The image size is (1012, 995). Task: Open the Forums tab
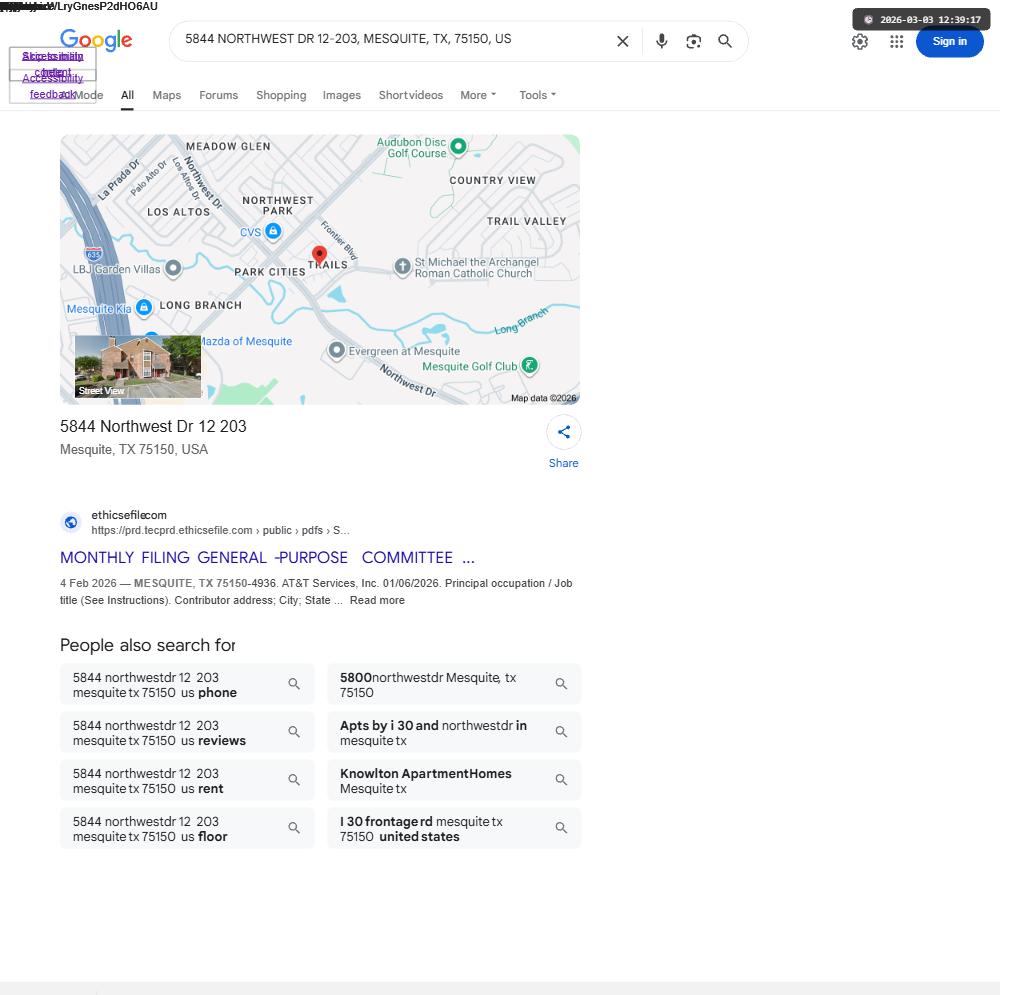tap(218, 95)
